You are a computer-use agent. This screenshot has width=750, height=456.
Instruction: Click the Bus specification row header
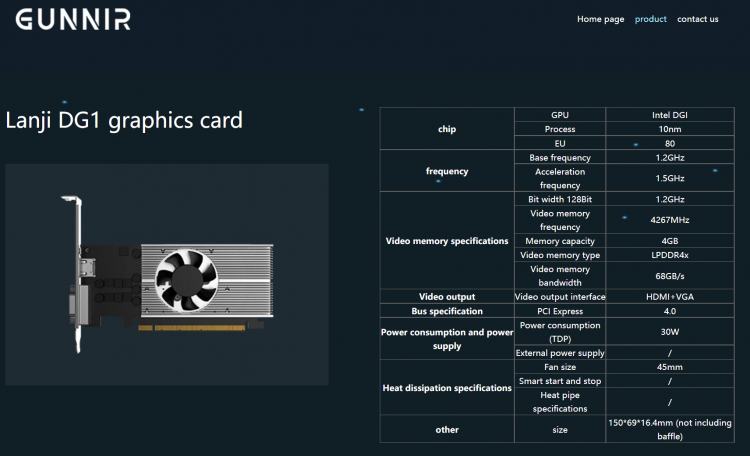point(447,311)
